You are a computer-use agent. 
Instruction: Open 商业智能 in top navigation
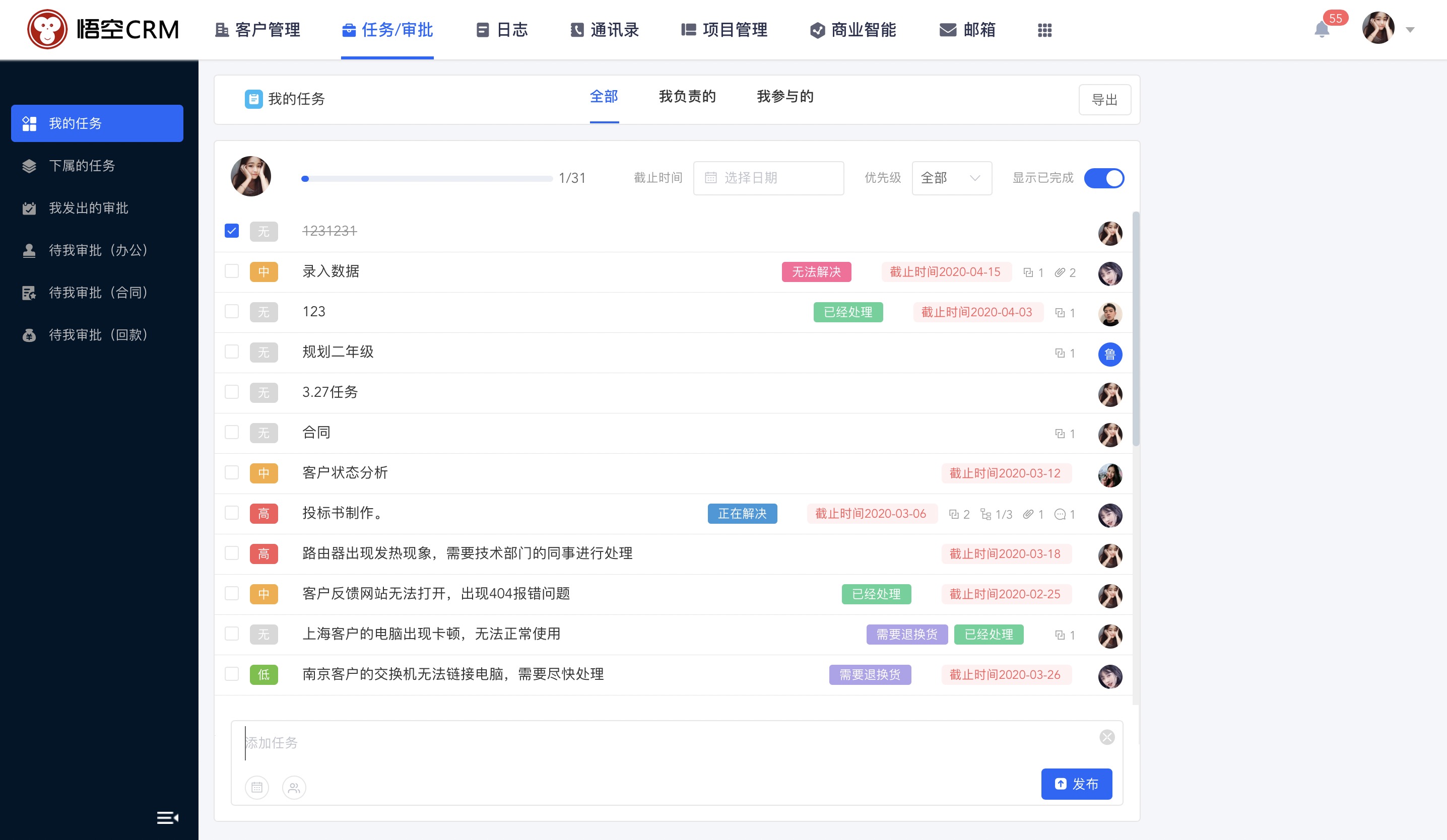(852, 30)
